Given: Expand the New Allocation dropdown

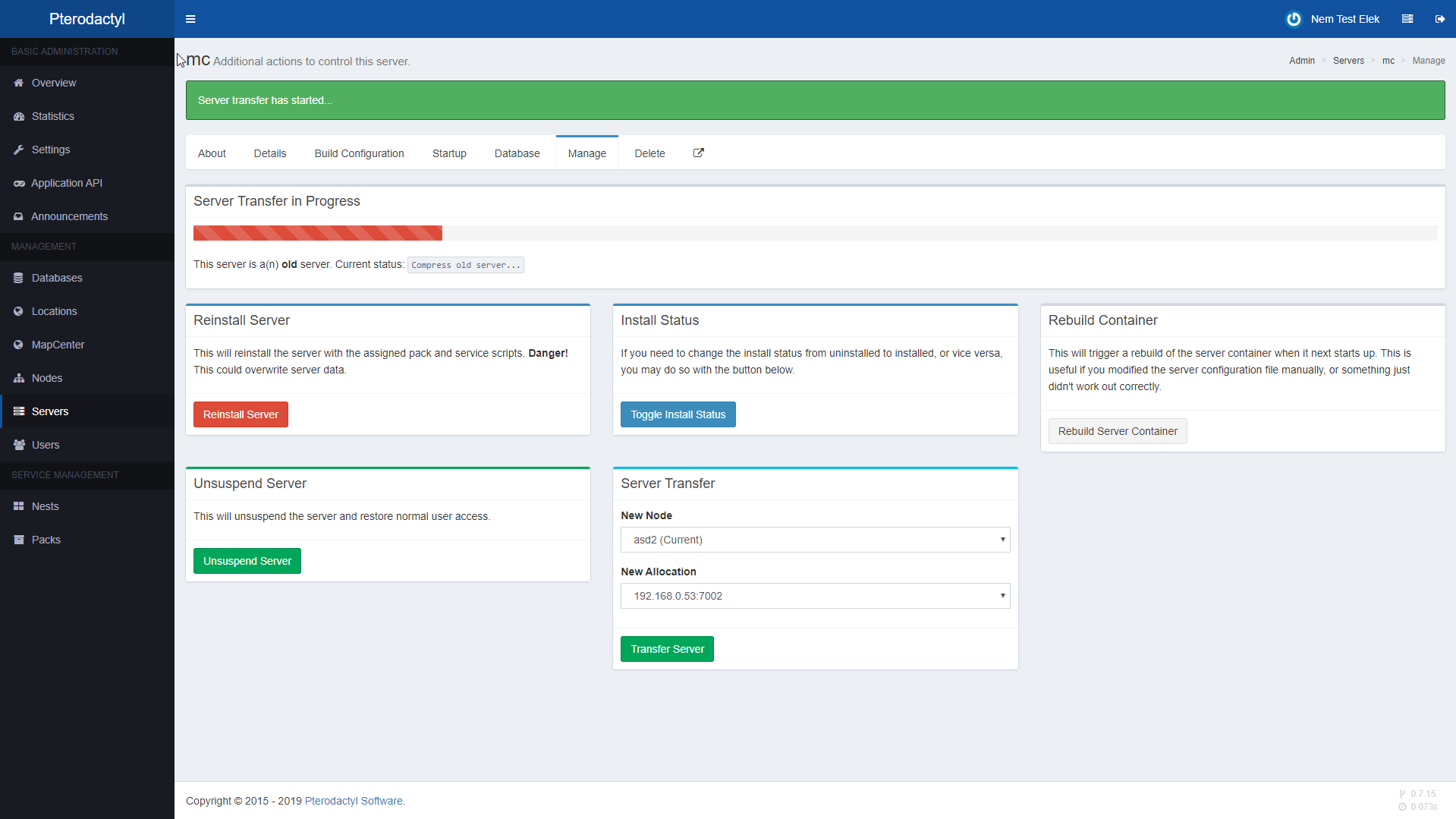Looking at the screenshot, I should (x=815, y=596).
